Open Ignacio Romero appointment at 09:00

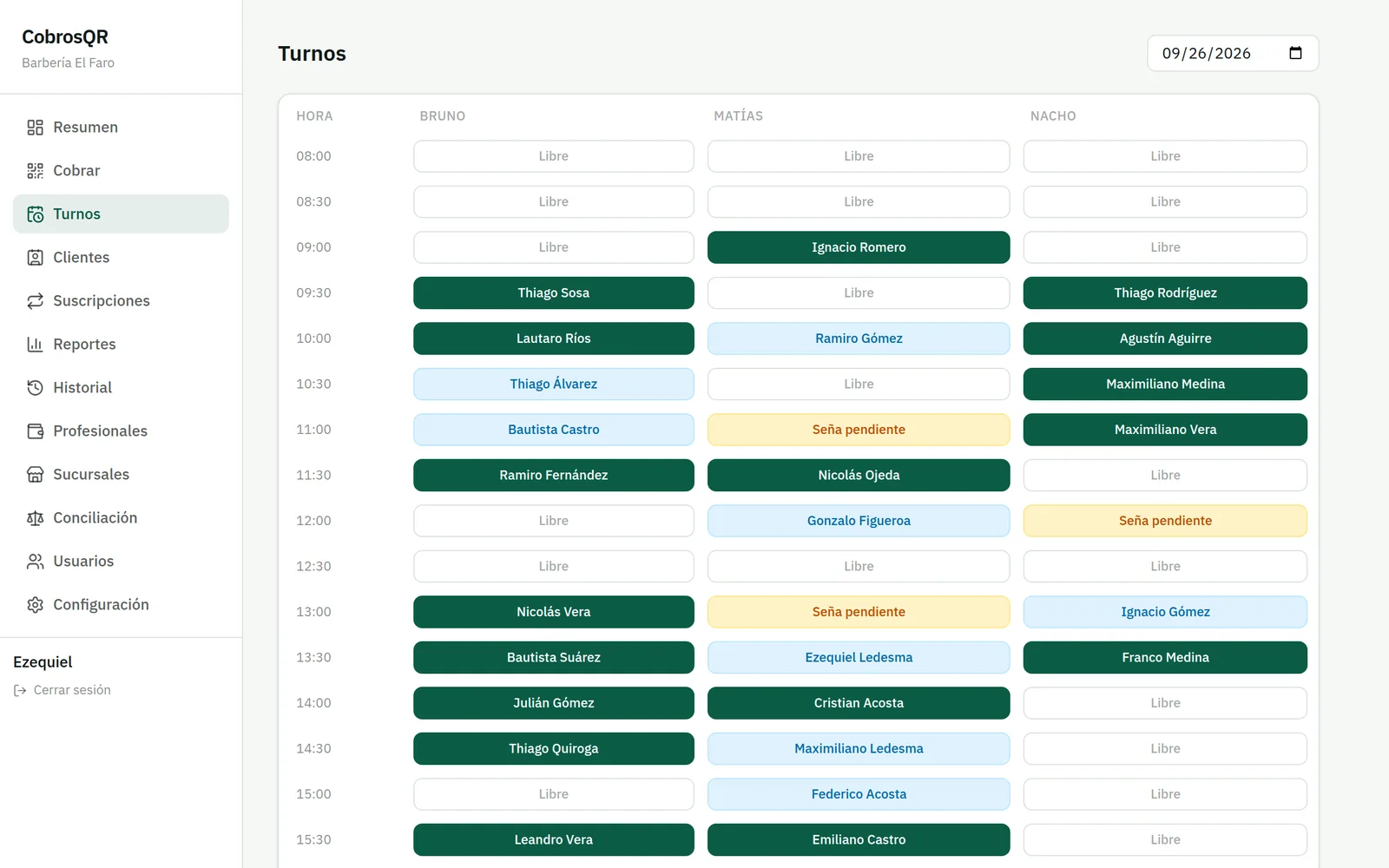pyautogui.click(x=859, y=247)
